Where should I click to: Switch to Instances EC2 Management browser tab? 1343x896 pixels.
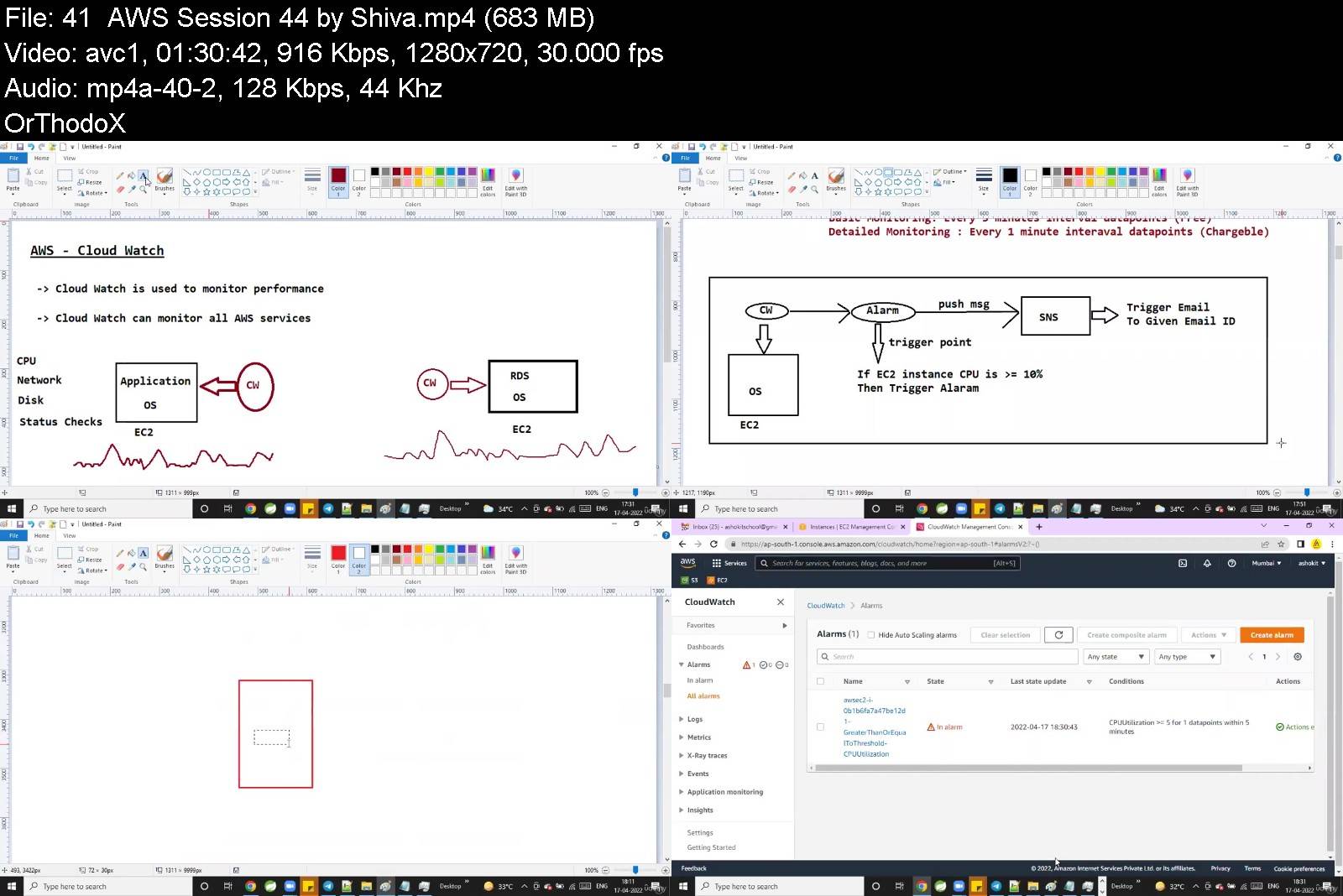pyautogui.click(x=852, y=527)
